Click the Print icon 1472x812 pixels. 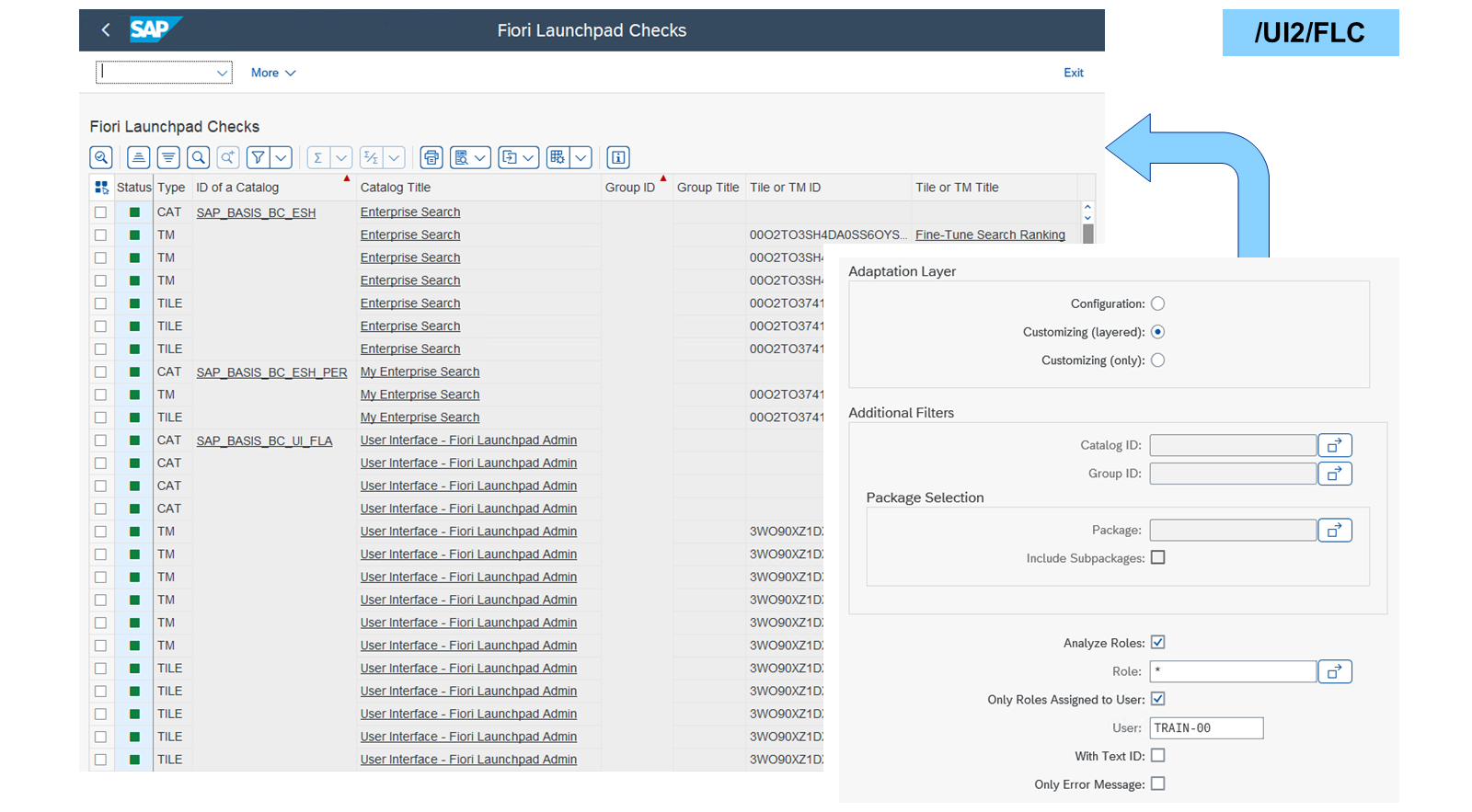coord(431,157)
